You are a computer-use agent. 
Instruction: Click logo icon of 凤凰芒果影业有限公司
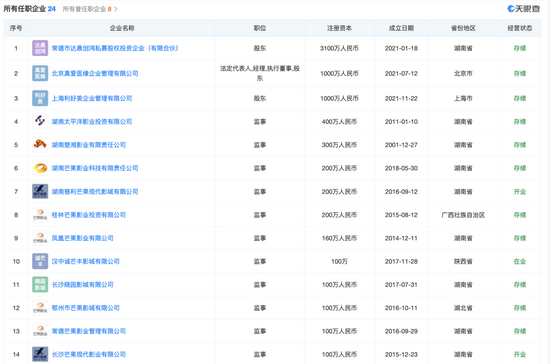40,238
